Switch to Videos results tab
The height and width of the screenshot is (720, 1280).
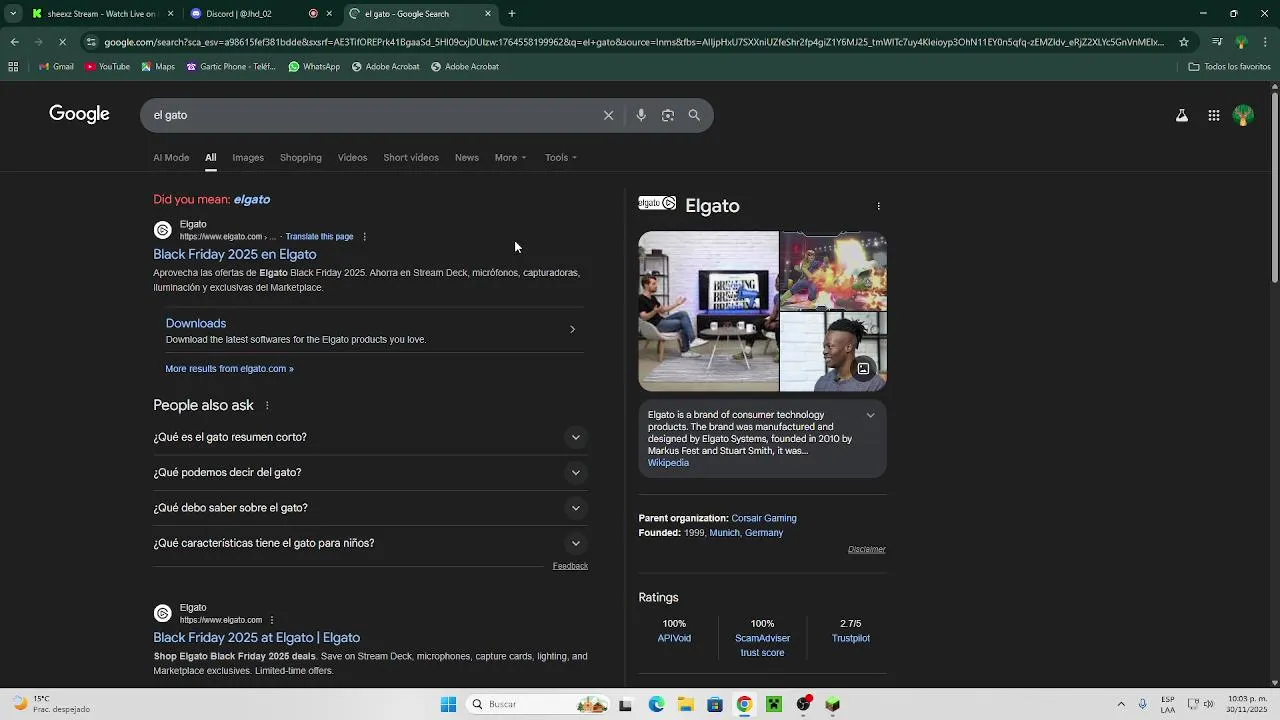tap(352, 158)
